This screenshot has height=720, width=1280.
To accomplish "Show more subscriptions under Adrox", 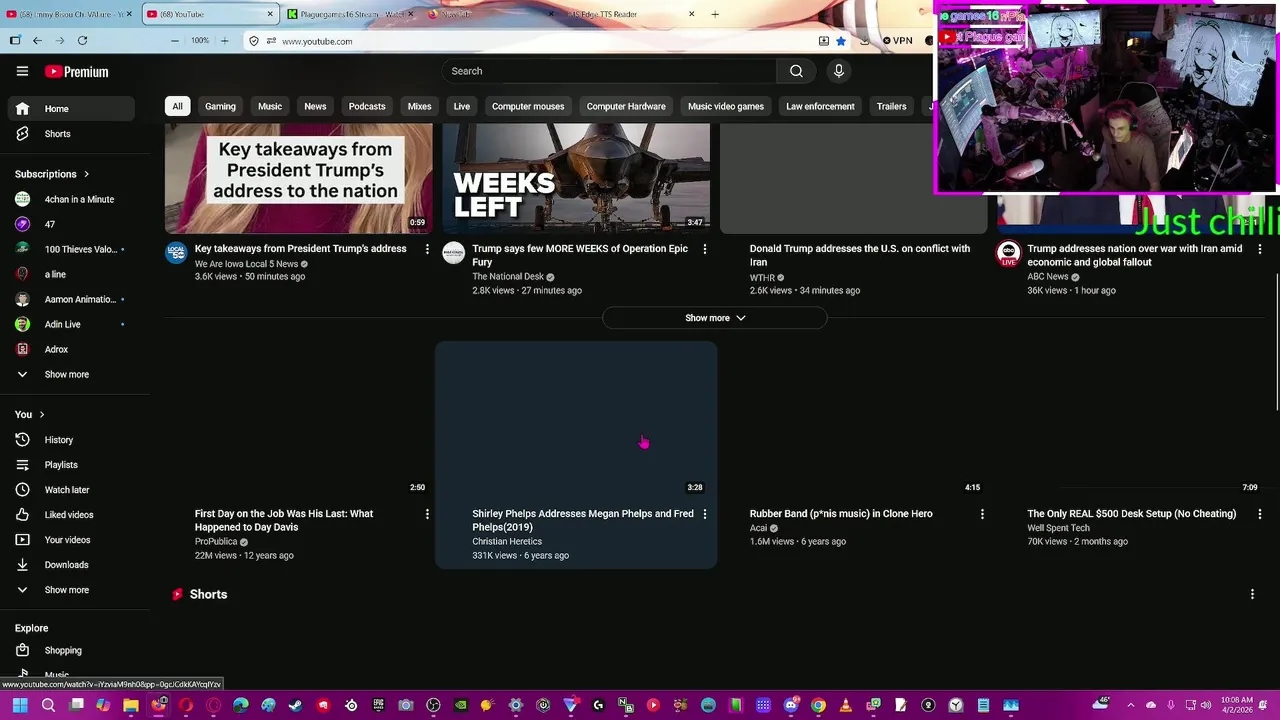I will [71, 375].
